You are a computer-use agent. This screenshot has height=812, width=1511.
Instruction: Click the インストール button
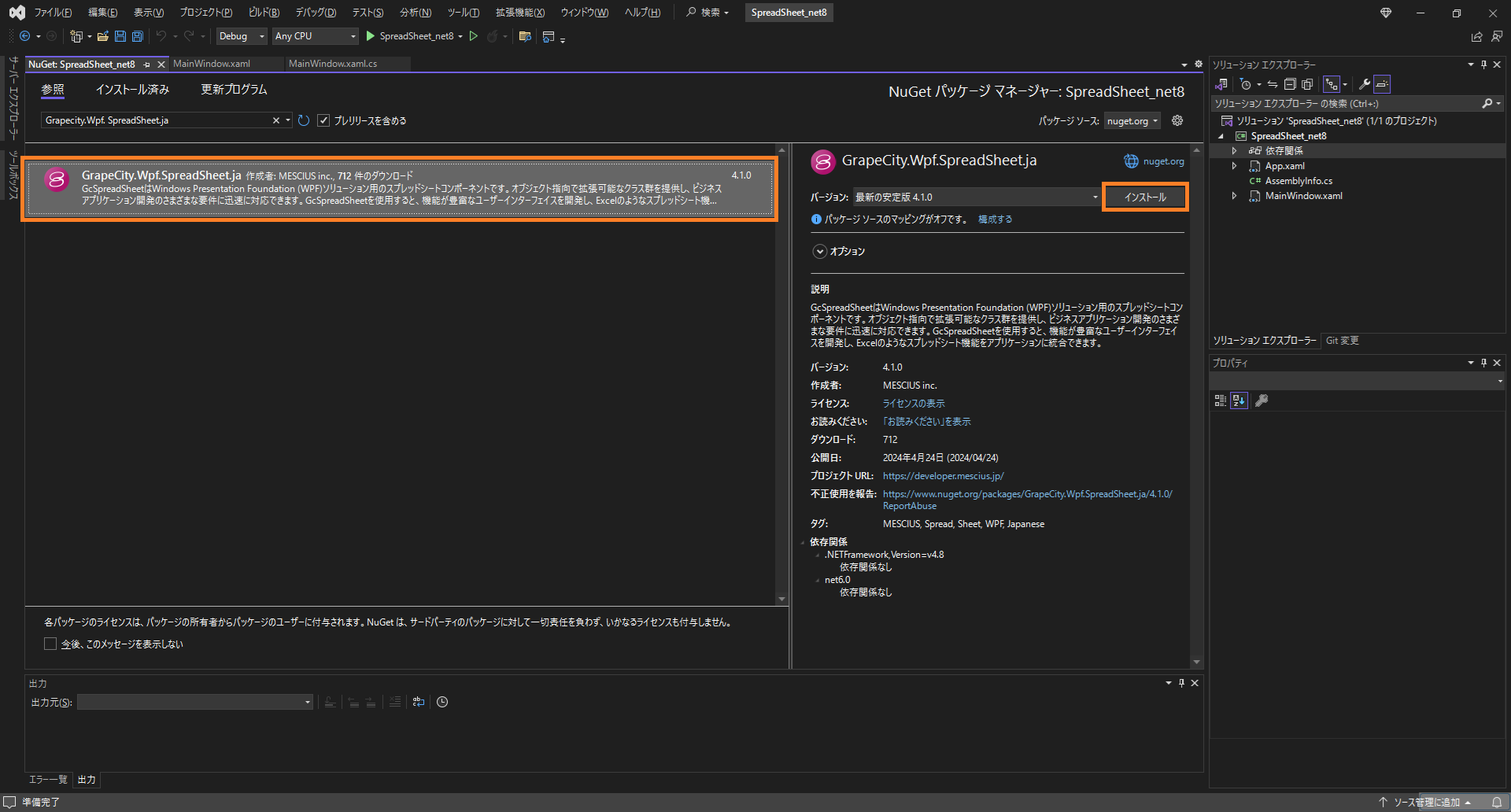pyautogui.click(x=1145, y=197)
